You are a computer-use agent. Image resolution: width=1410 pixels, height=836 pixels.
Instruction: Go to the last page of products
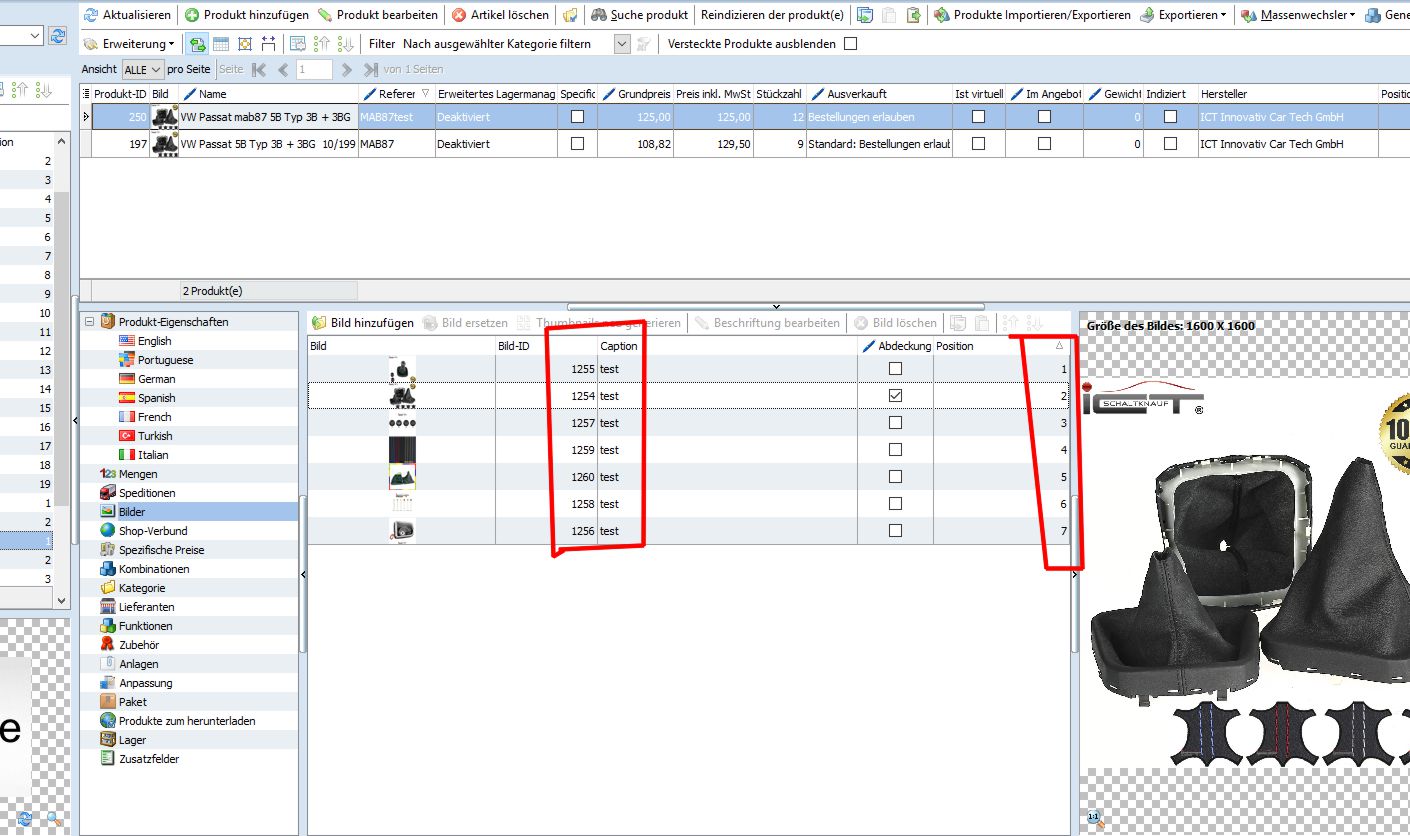(x=370, y=70)
